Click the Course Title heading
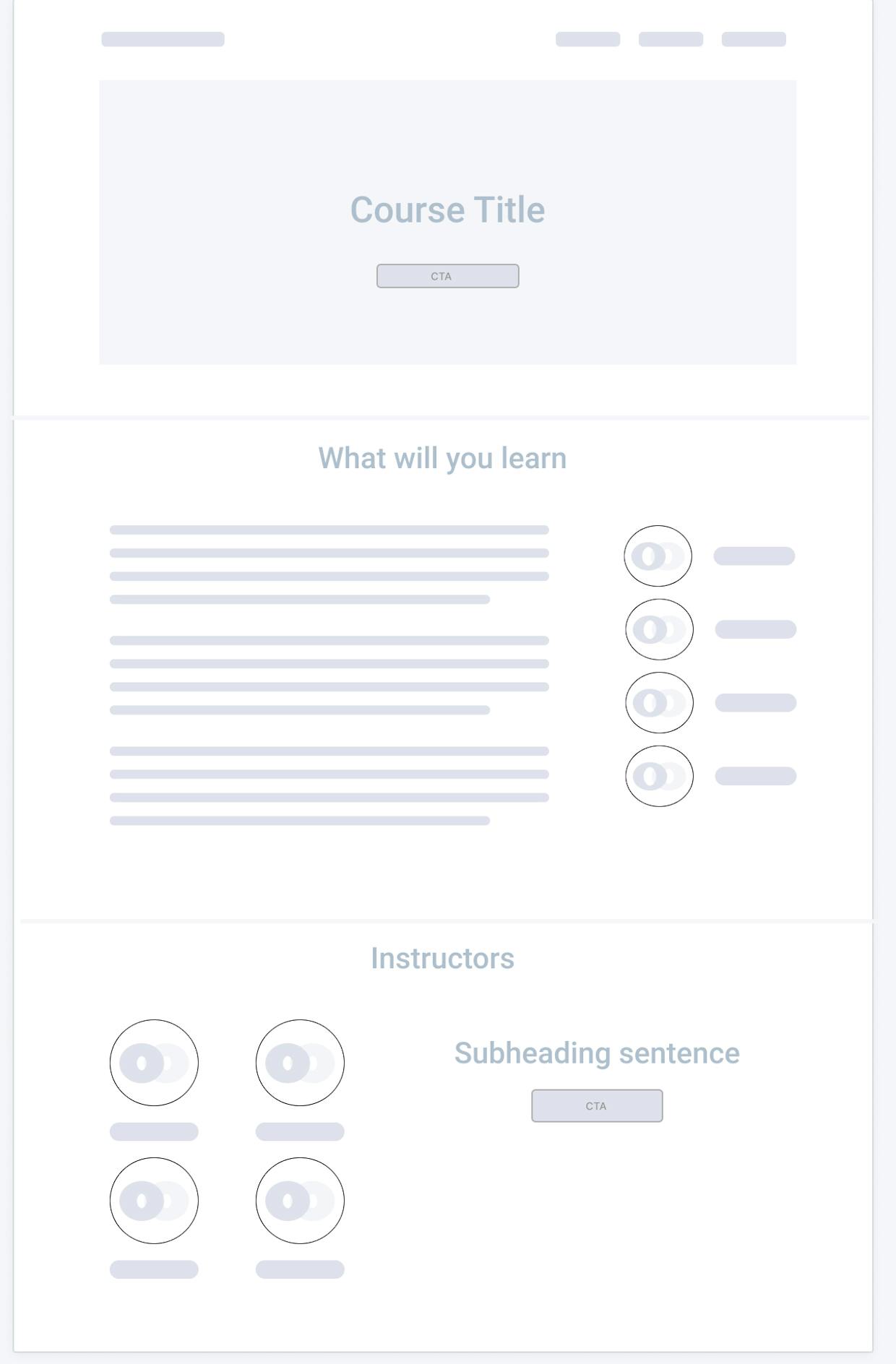The image size is (896, 1364). tap(447, 210)
